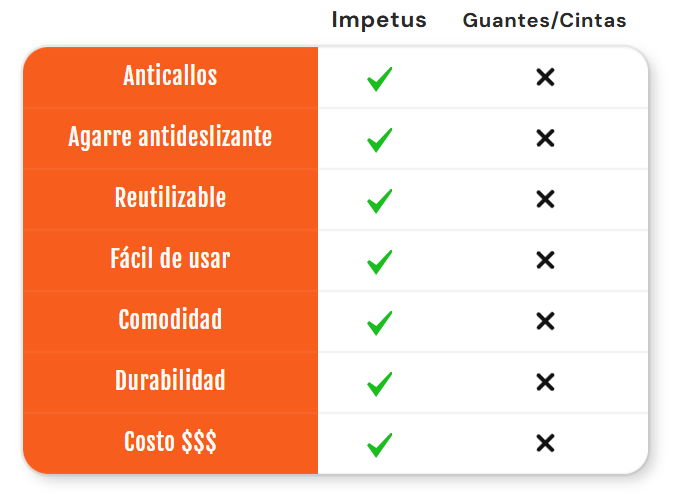Click the green checkmark in the Comodidad row
Viewport: 678px width, 495px height.
(x=379, y=323)
